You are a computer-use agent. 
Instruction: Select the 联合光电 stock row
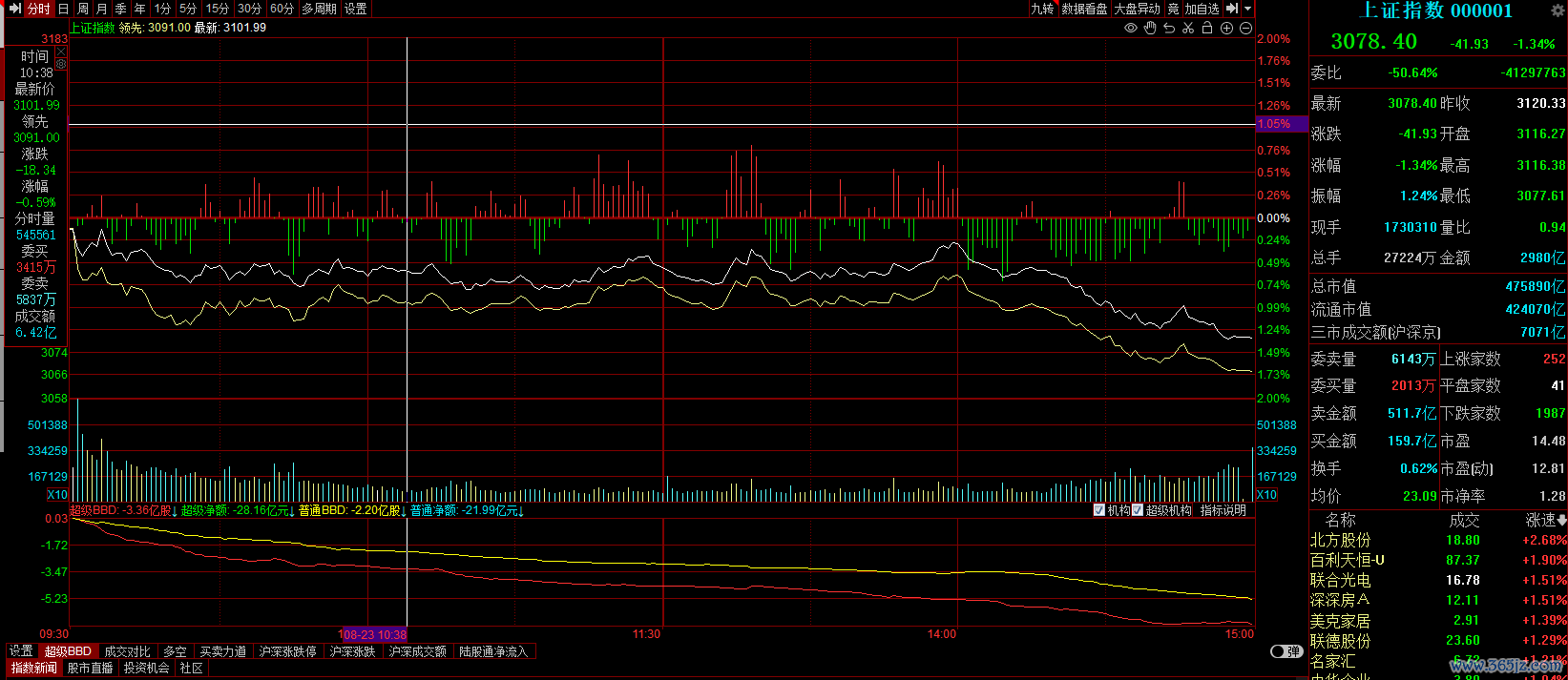pos(1438,580)
